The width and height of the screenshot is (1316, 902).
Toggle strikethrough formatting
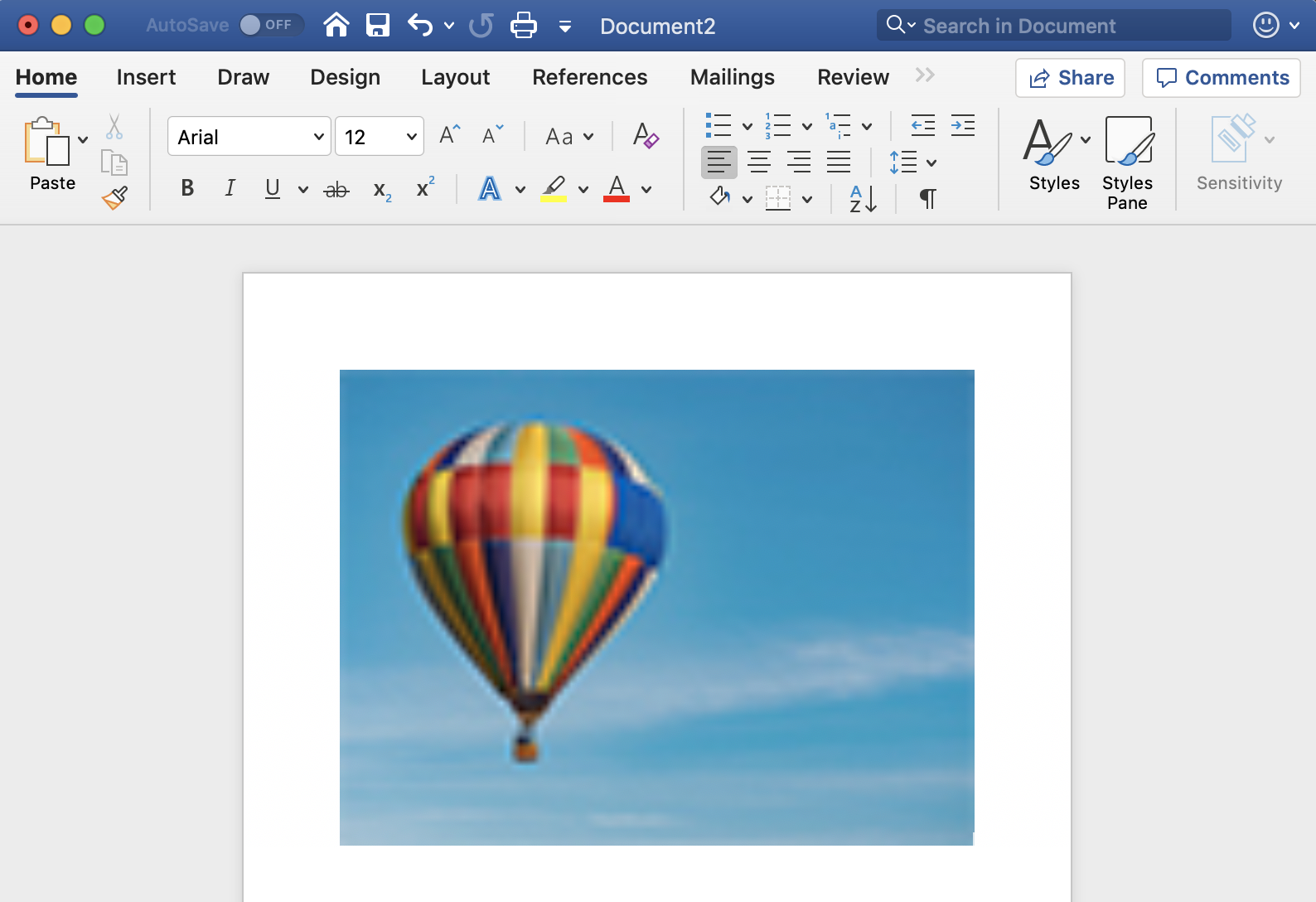336,190
